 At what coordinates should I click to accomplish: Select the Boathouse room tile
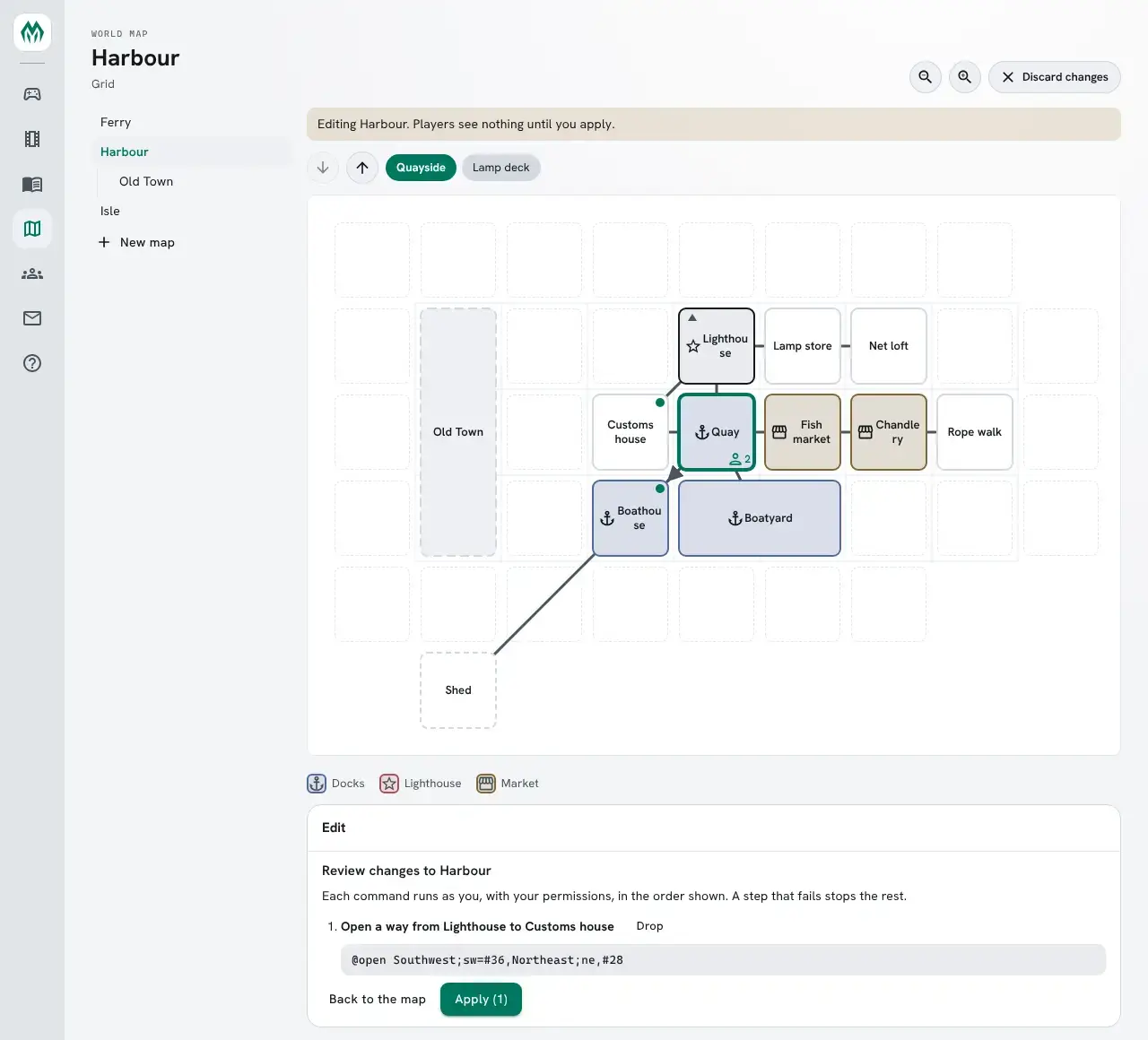click(631, 518)
